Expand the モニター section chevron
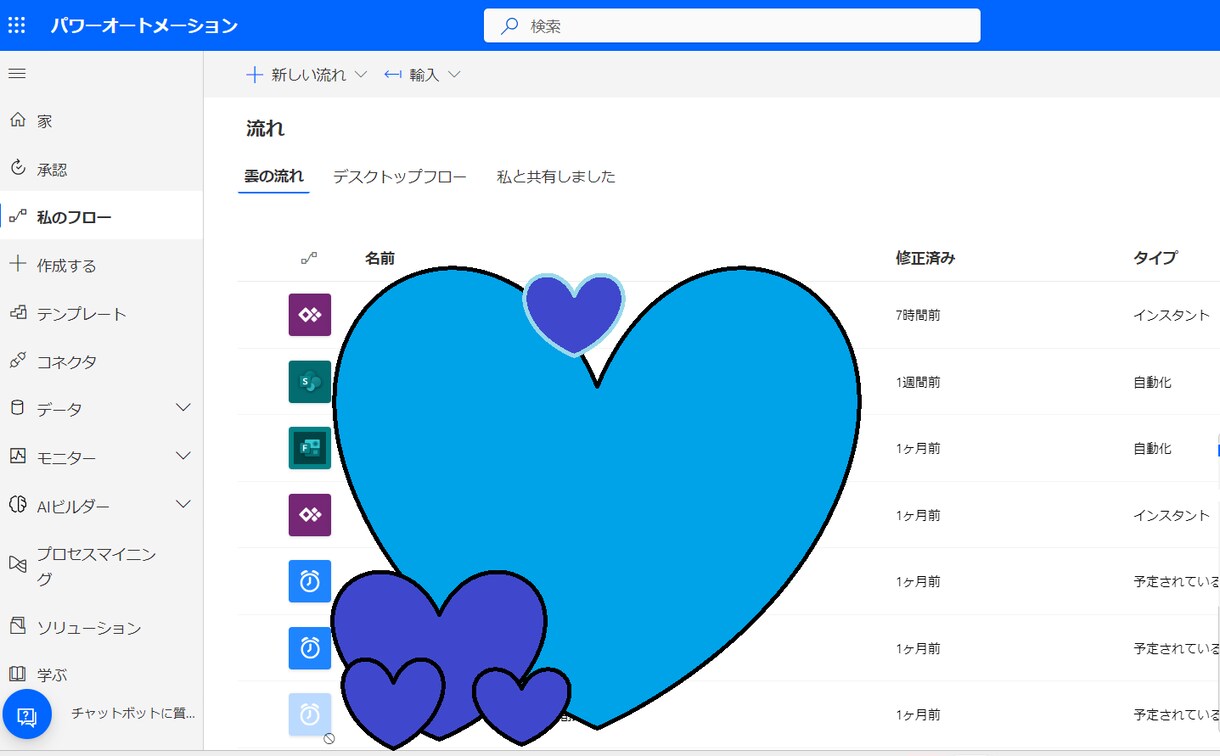This screenshot has height=756, width=1220. point(183,456)
